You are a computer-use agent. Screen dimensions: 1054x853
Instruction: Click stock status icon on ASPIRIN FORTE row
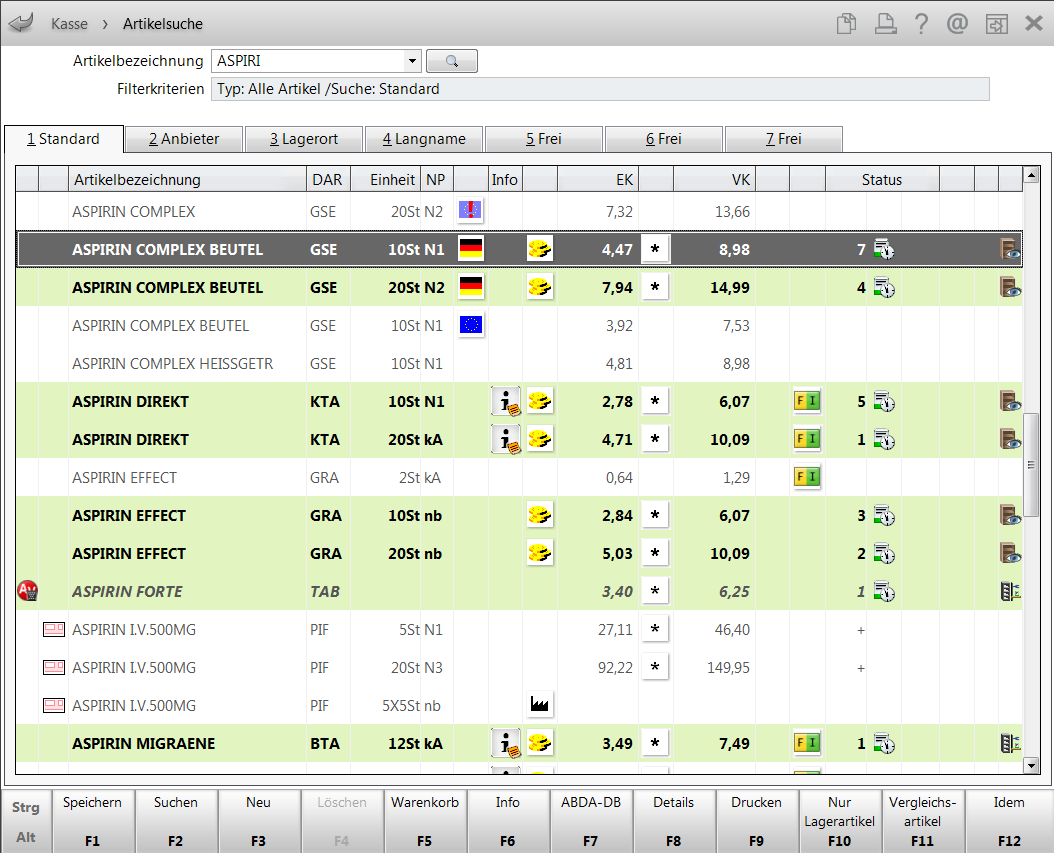[884, 592]
